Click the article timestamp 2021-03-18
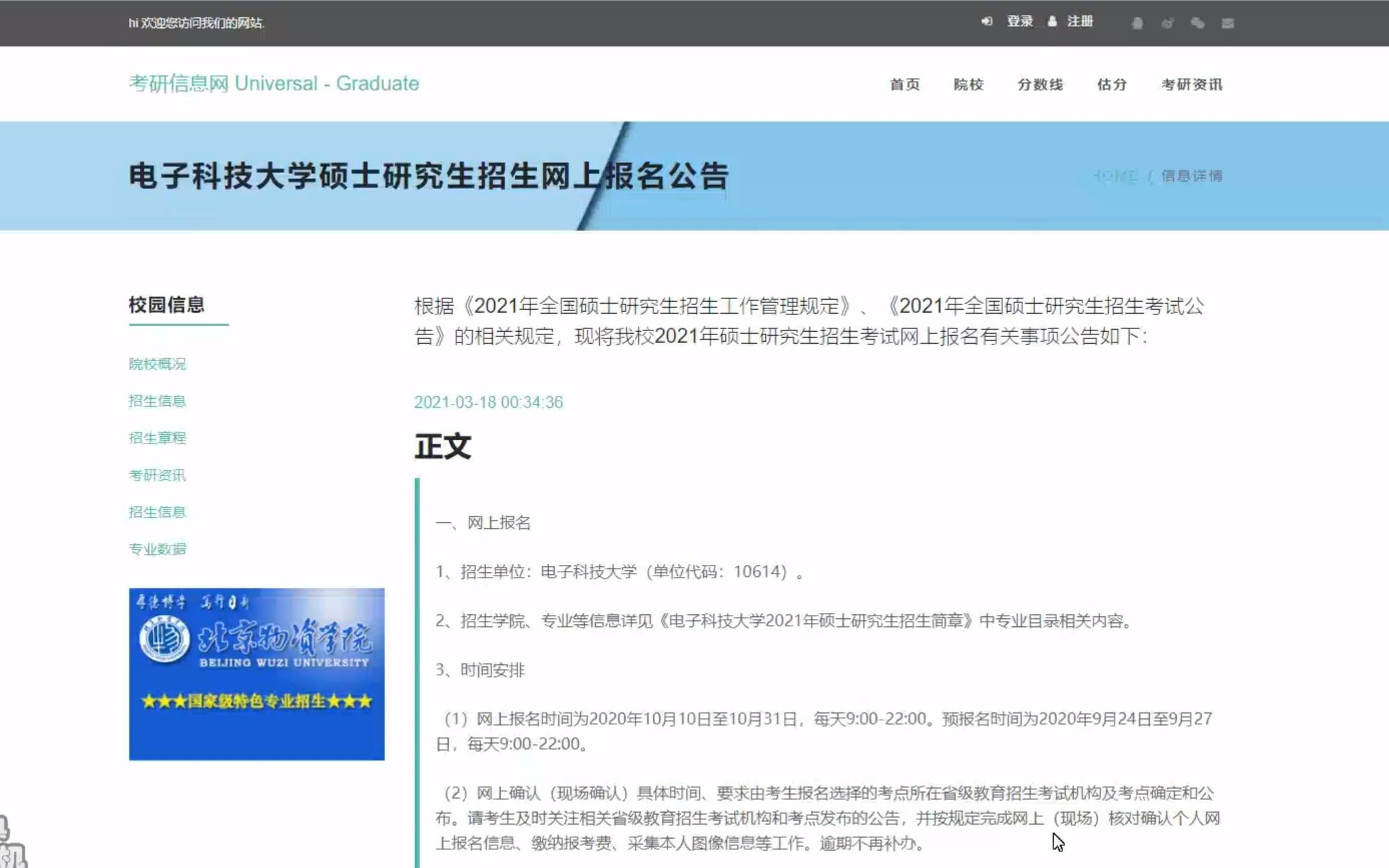The image size is (1389, 868). pos(488,402)
